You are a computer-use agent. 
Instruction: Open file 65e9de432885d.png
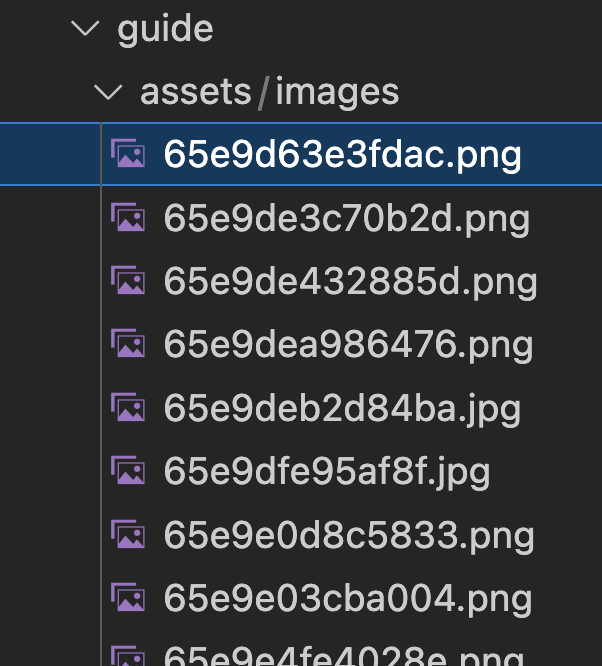[x=350, y=282]
